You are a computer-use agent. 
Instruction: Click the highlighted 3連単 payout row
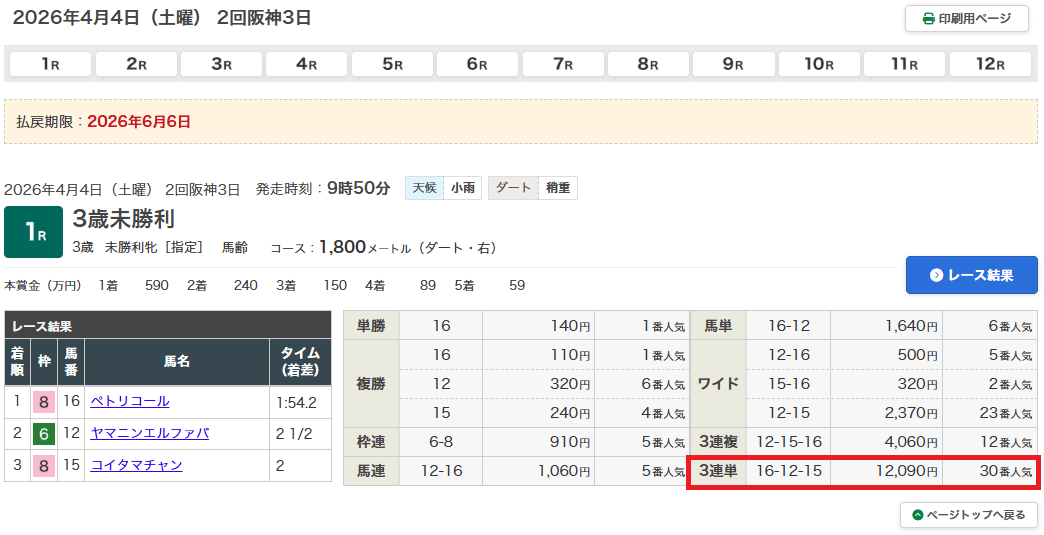[863, 471]
